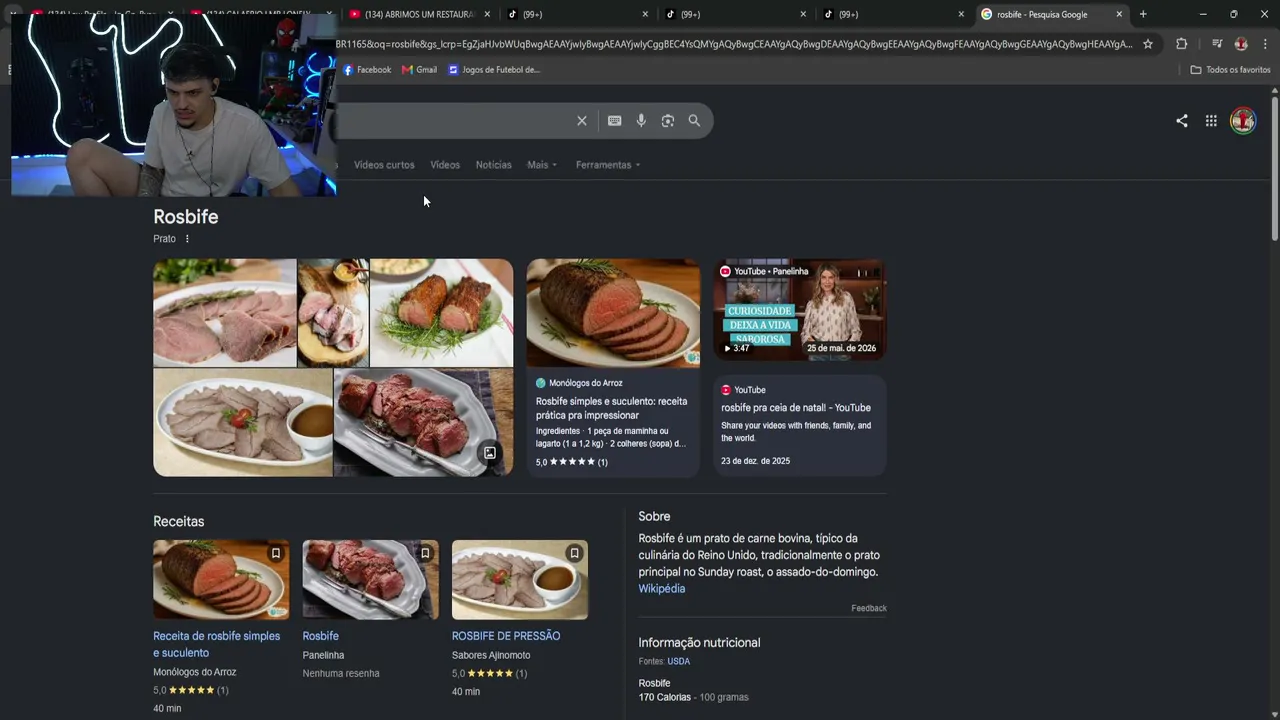Open the Panelinha Rosbife recipe link
The image size is (1280, 720).
tap(321, 636)
